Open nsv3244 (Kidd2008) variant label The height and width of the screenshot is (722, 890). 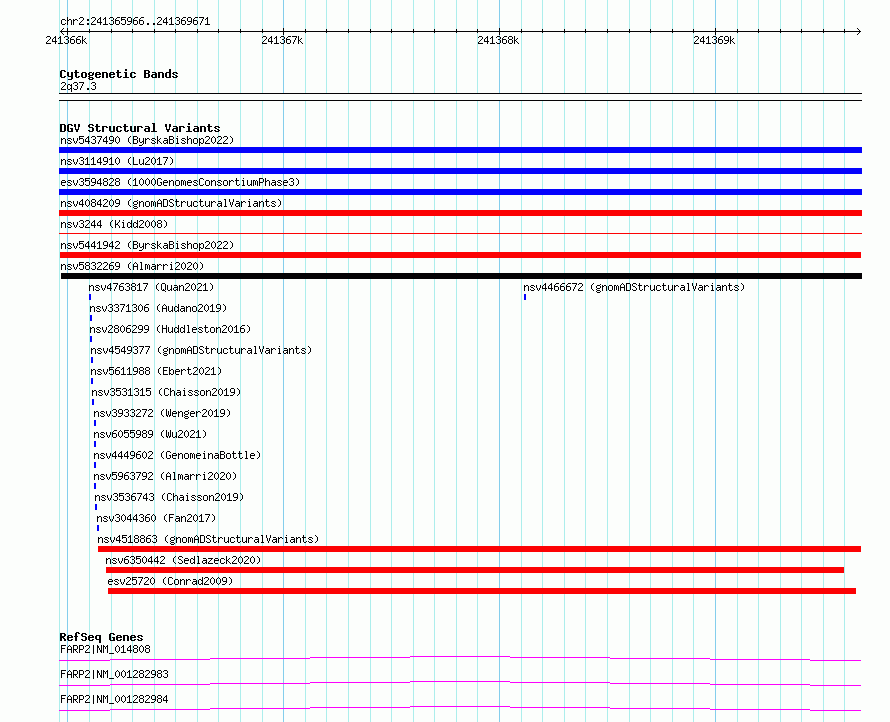click(114, 224)
